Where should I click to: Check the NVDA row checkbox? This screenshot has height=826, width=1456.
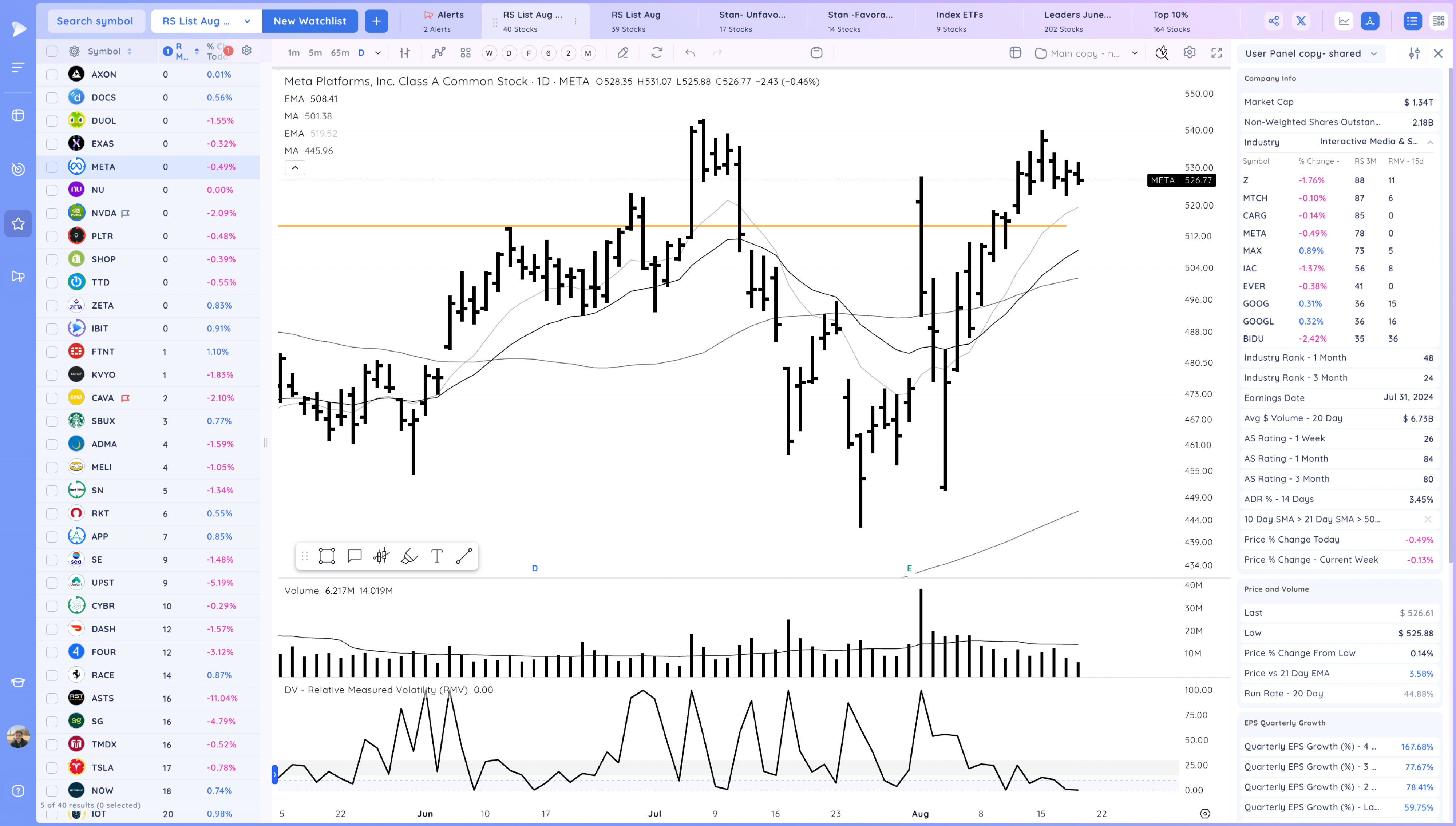(x=52, y=213)
